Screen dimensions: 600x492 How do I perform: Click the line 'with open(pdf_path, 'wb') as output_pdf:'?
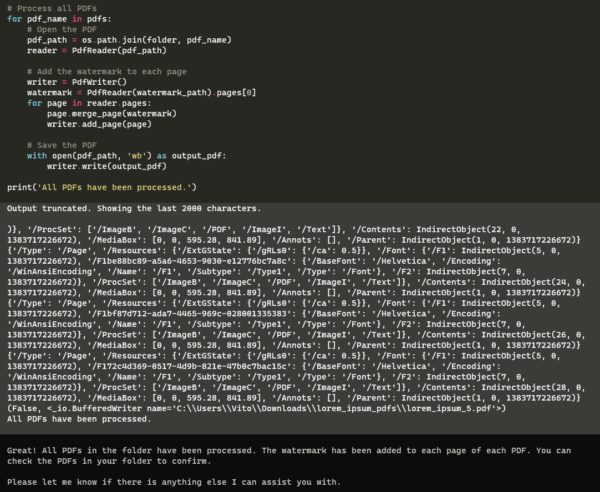[x=127, y=156]
